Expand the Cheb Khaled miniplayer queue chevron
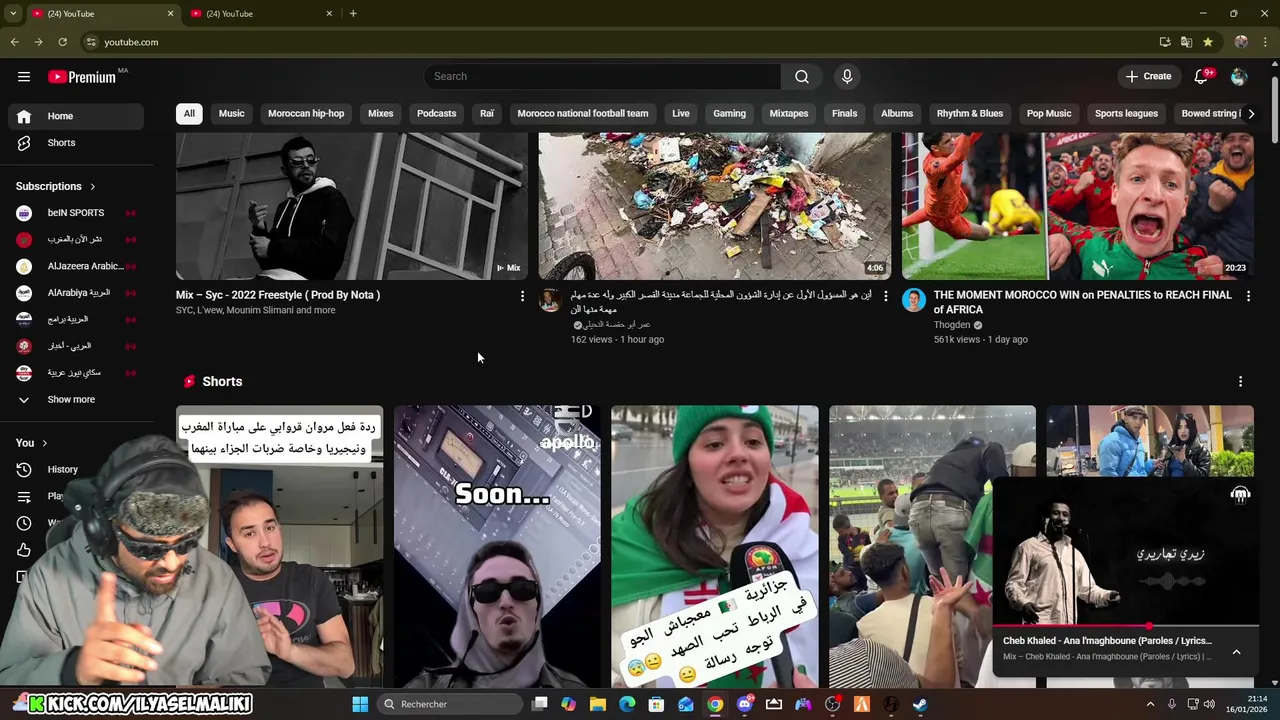The width and height of the screenshot is (1280, 720). (1236, 652)
